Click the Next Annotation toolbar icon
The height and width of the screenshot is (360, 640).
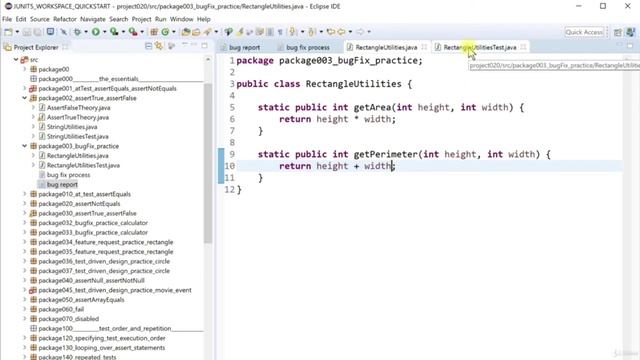[292, 32]
